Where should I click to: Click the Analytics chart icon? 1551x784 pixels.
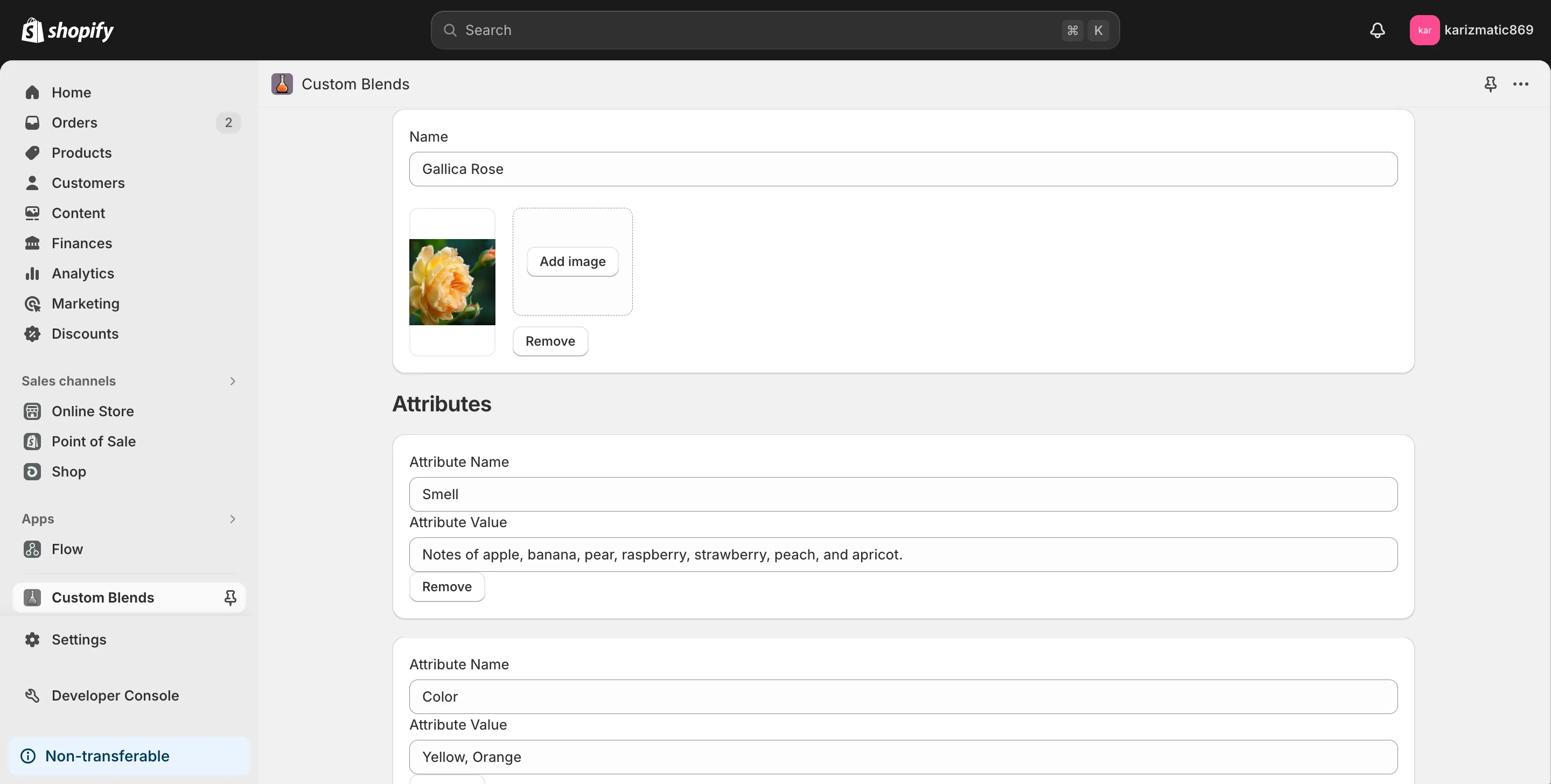[32, 274]
